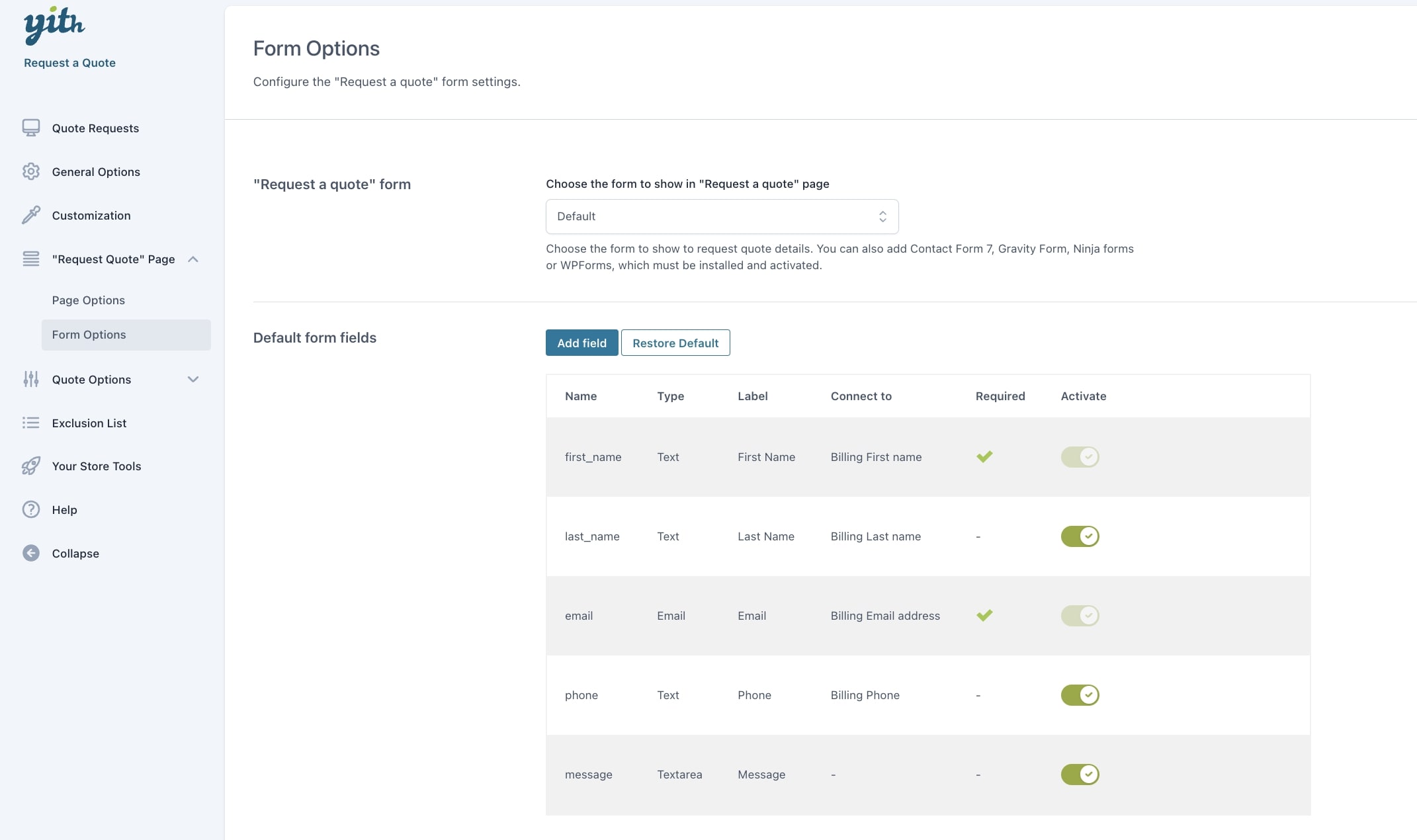Collapse the "Request Quote" Page submenu chevron
The image size is (1417, 840).
click(x=193, y=259)
